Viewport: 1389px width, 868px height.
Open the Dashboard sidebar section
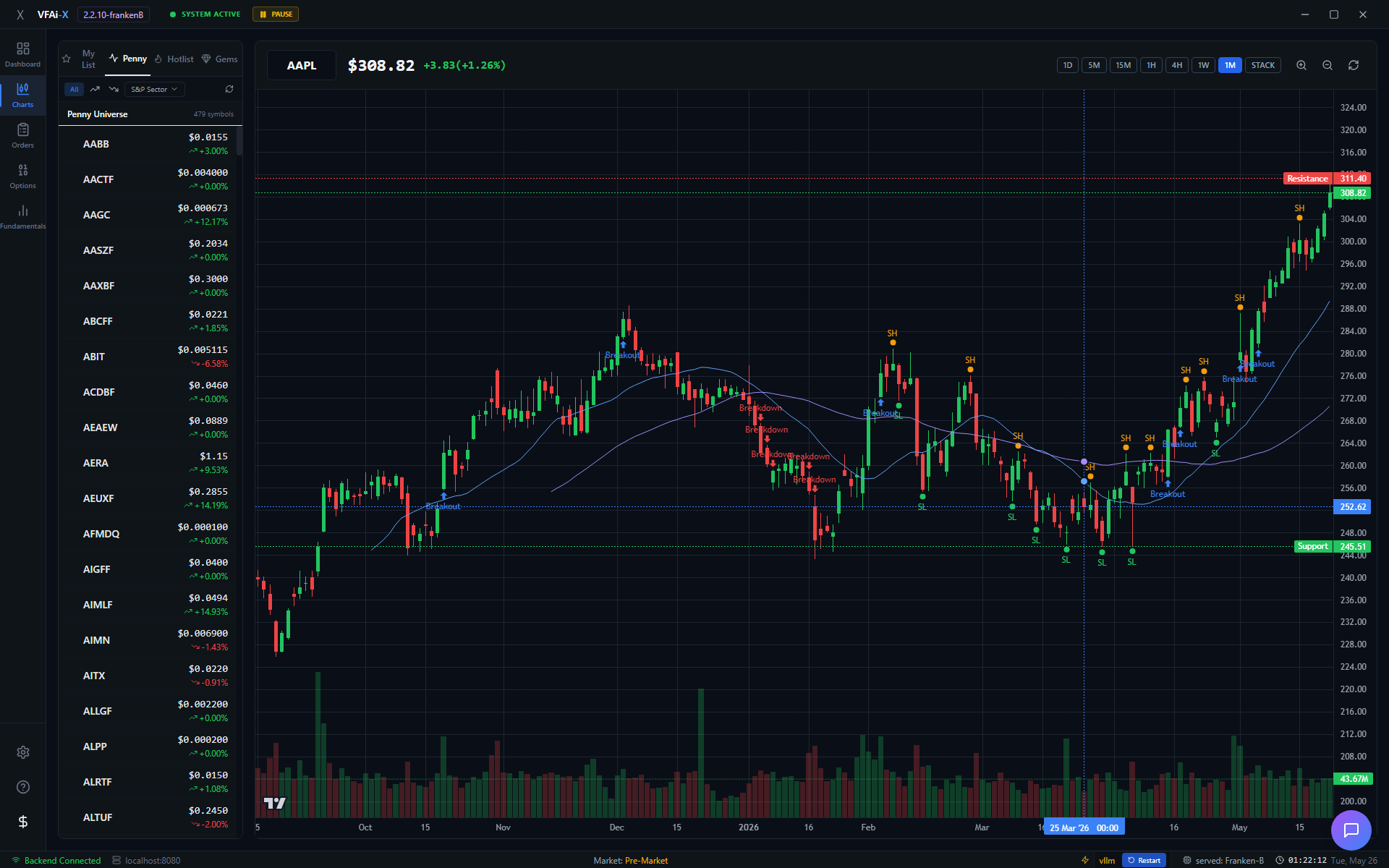tap(22, 55)
